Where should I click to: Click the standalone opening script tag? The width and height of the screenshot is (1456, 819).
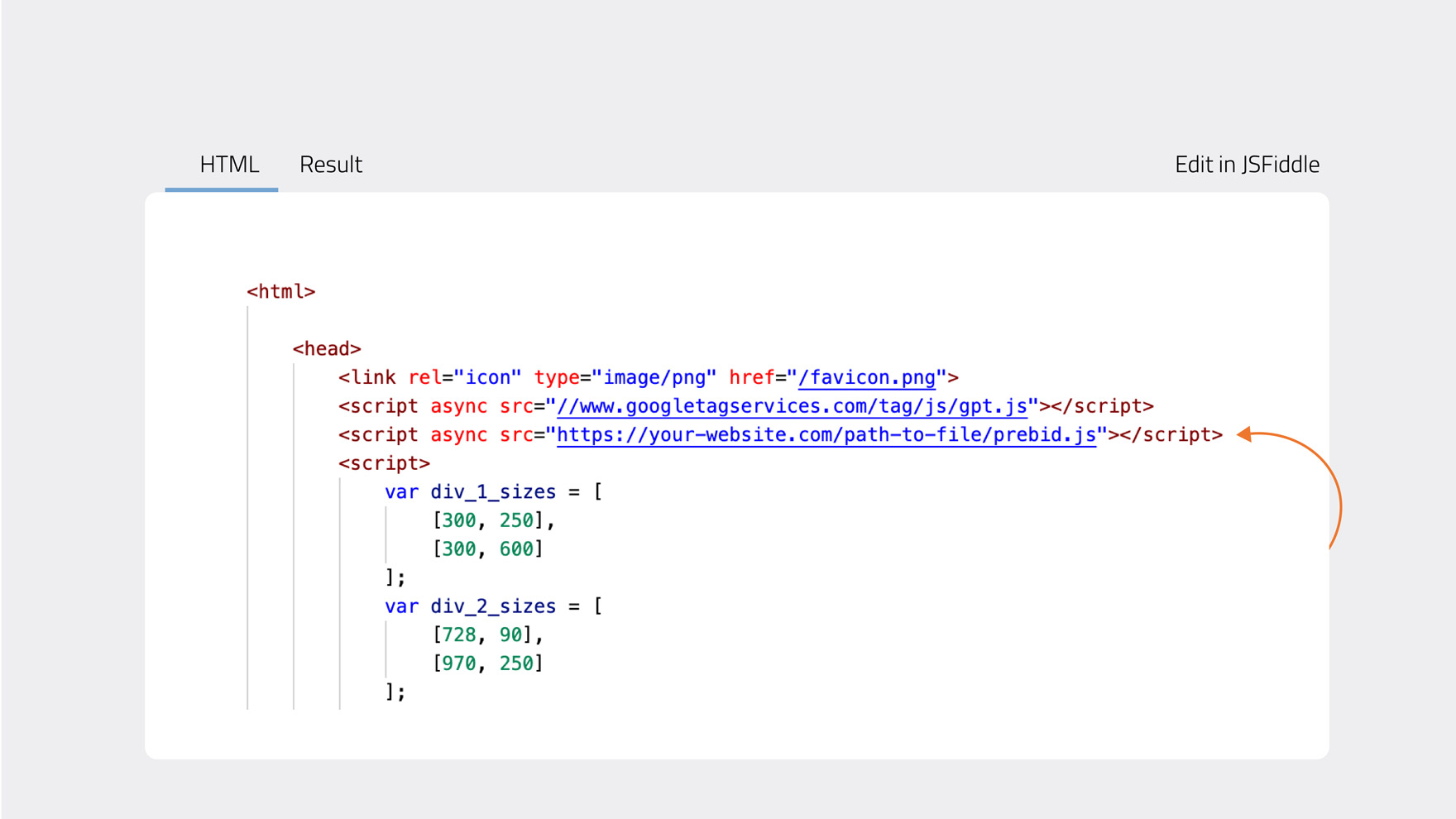click(384, 463)
